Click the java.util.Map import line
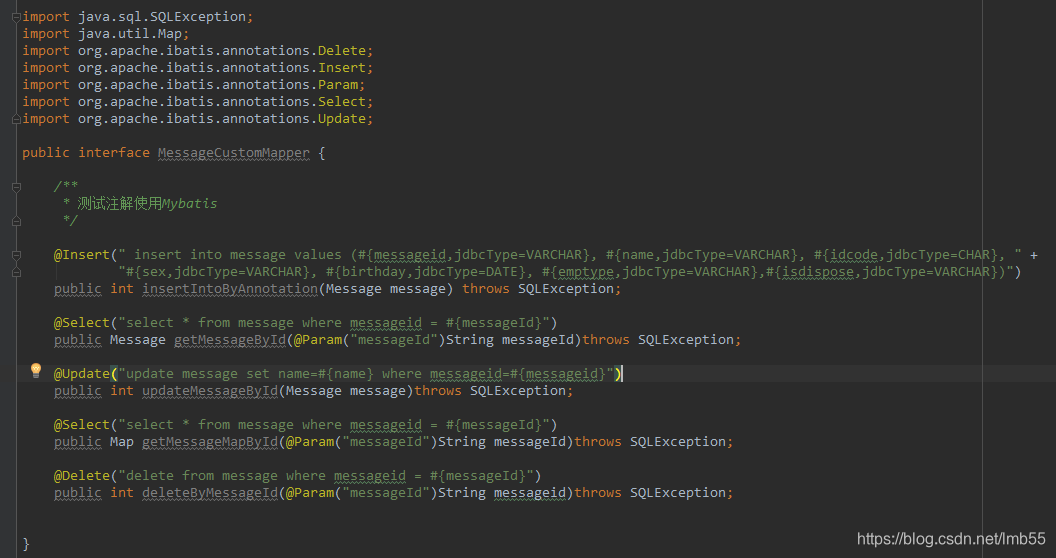 click(106, 34)
